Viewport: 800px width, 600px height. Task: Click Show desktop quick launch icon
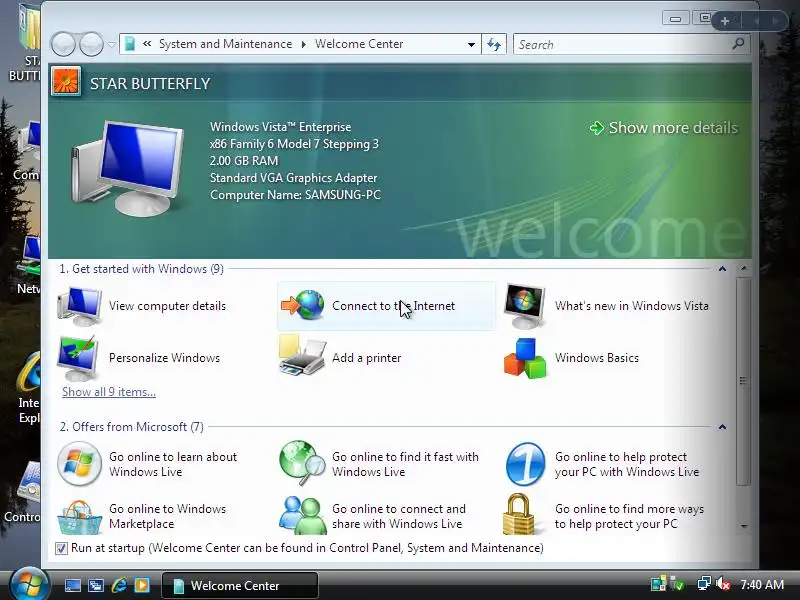(x=73, y=585)
